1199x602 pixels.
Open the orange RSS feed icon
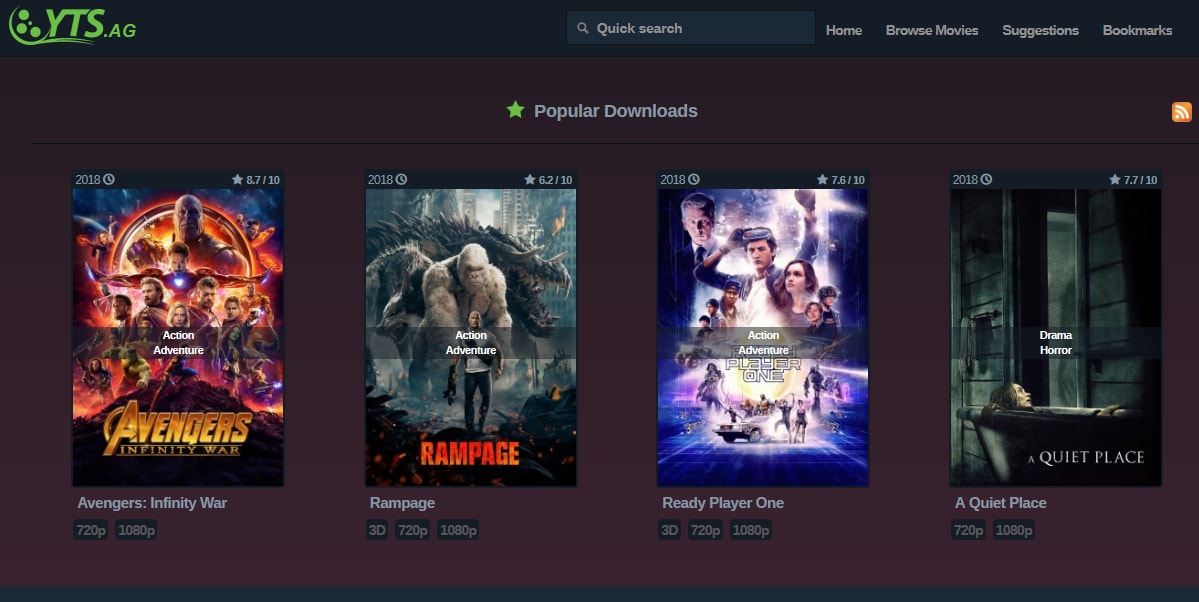[x=1181, y=112]
